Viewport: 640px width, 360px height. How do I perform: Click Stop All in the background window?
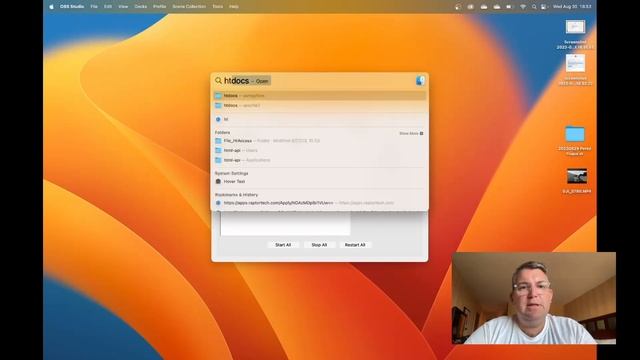319,245
